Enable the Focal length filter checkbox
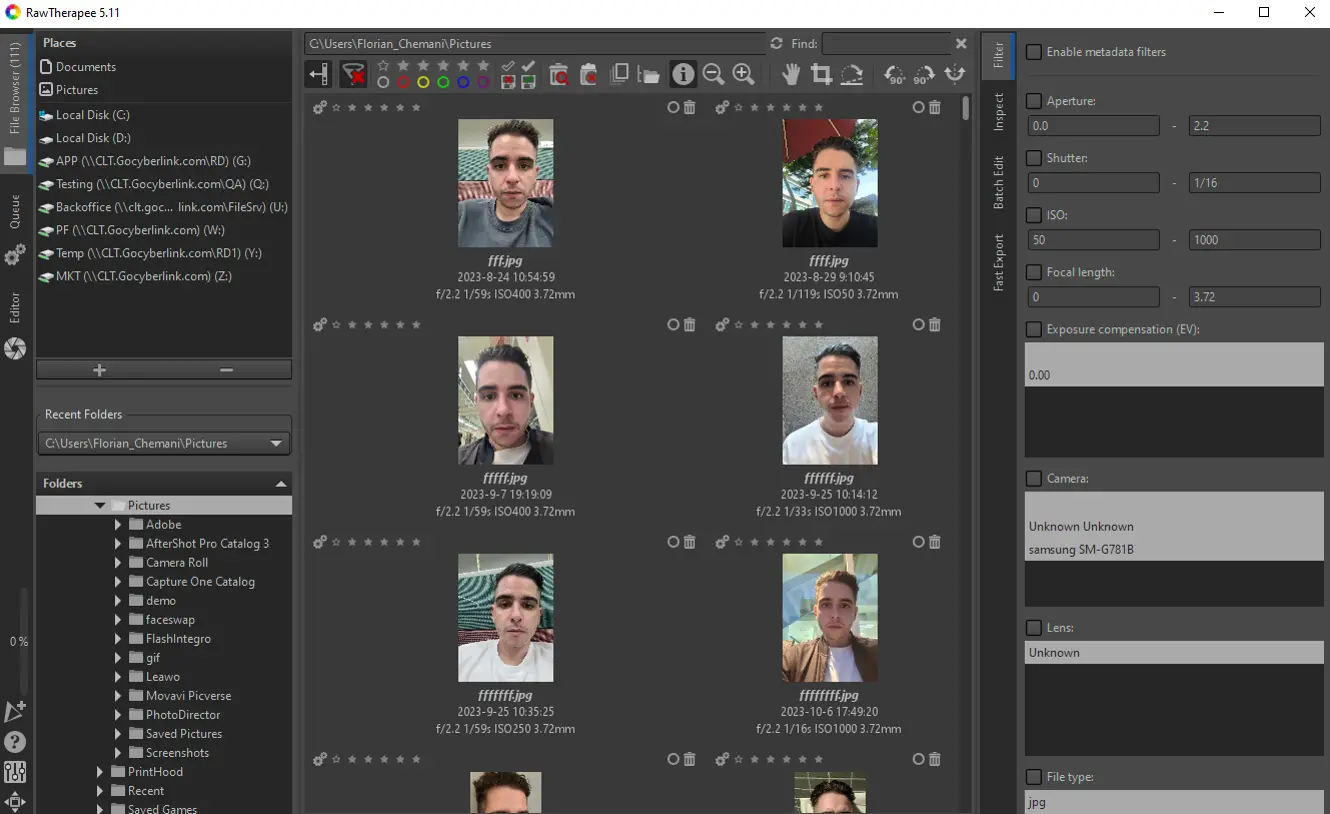The height and width of the screenshot is (814, 1330). click(x=1034, y=272)
